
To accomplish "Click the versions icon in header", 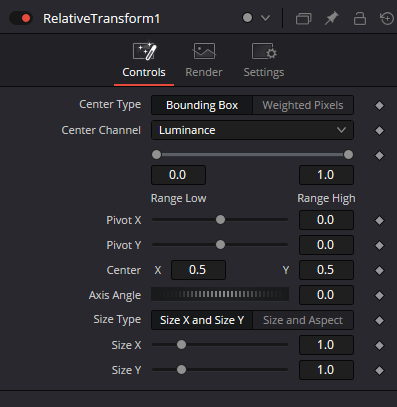I will pos(304,18).
